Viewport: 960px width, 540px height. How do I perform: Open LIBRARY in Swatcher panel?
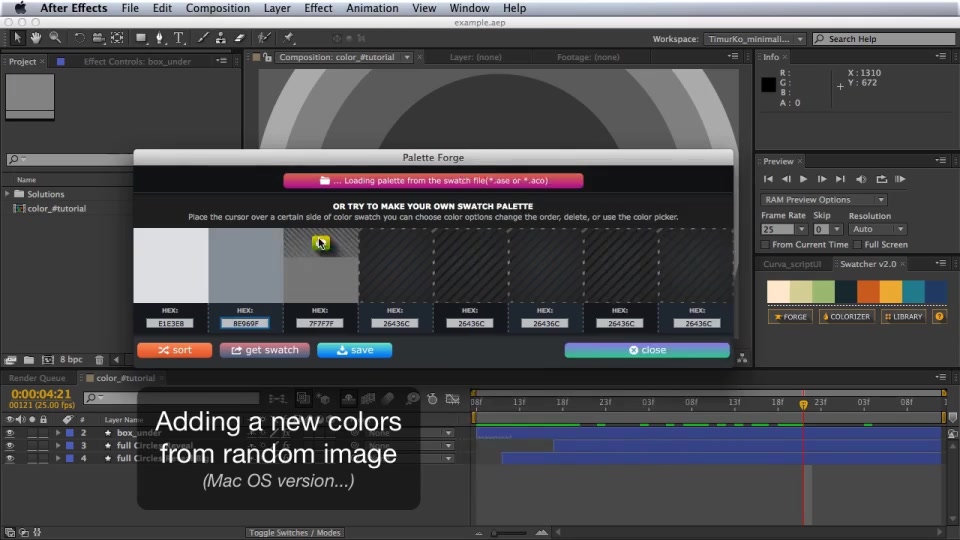[903, 317]
